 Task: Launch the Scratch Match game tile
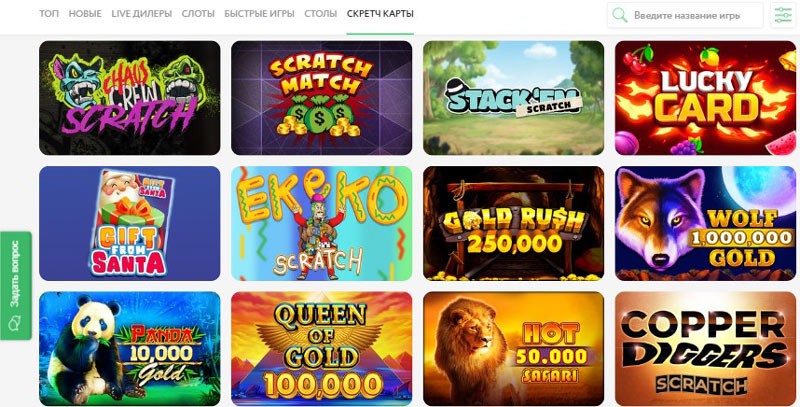coord(321,98)
